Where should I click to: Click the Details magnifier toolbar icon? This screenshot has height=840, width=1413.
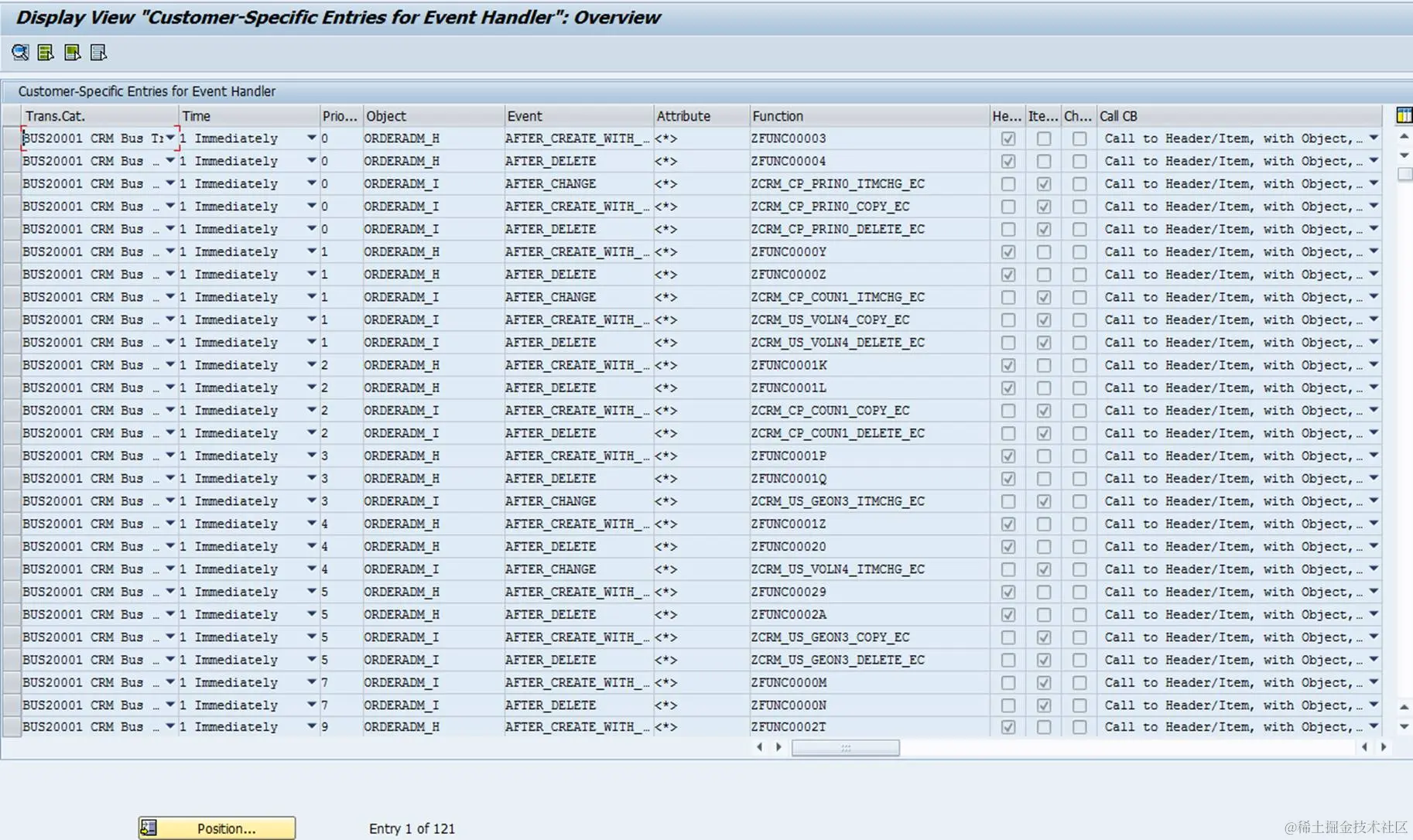20,53
